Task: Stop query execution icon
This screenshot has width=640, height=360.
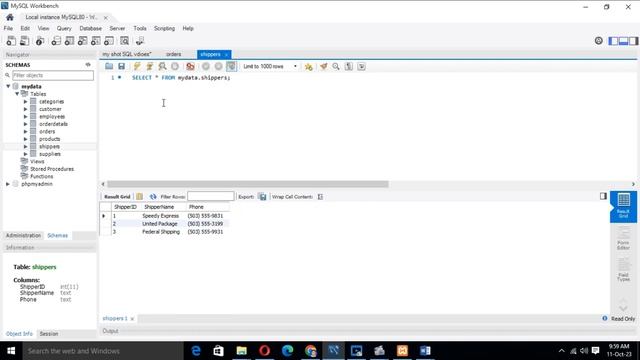Action: (175, 66)
